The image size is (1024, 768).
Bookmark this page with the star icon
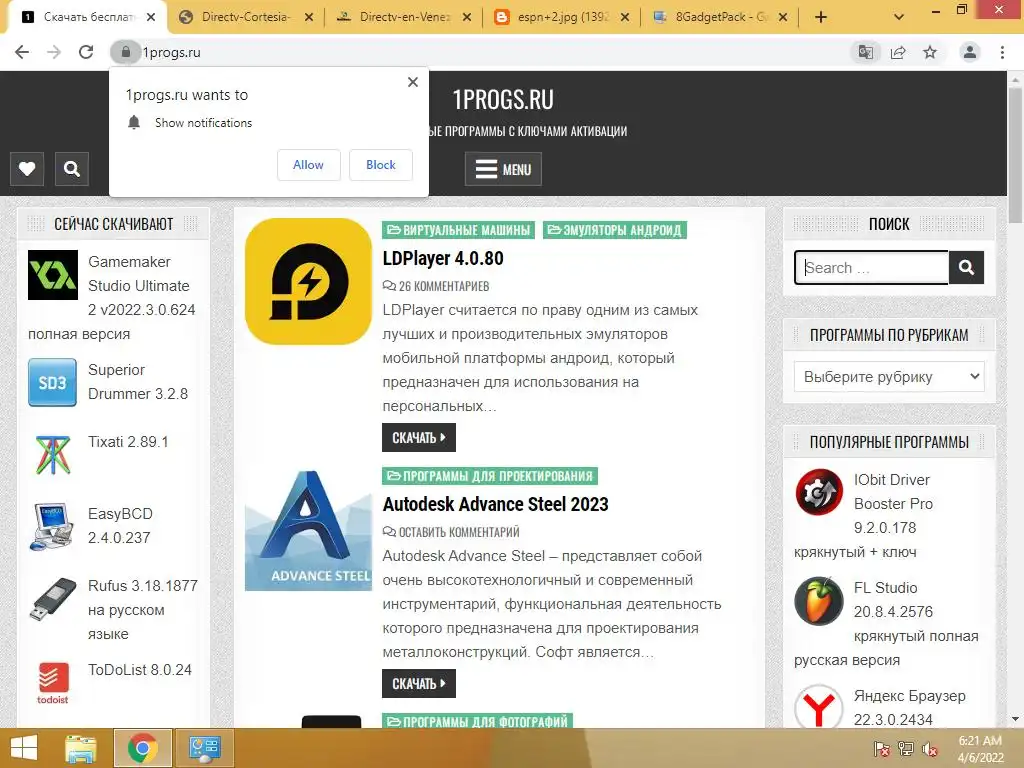(x=930, y=52)
